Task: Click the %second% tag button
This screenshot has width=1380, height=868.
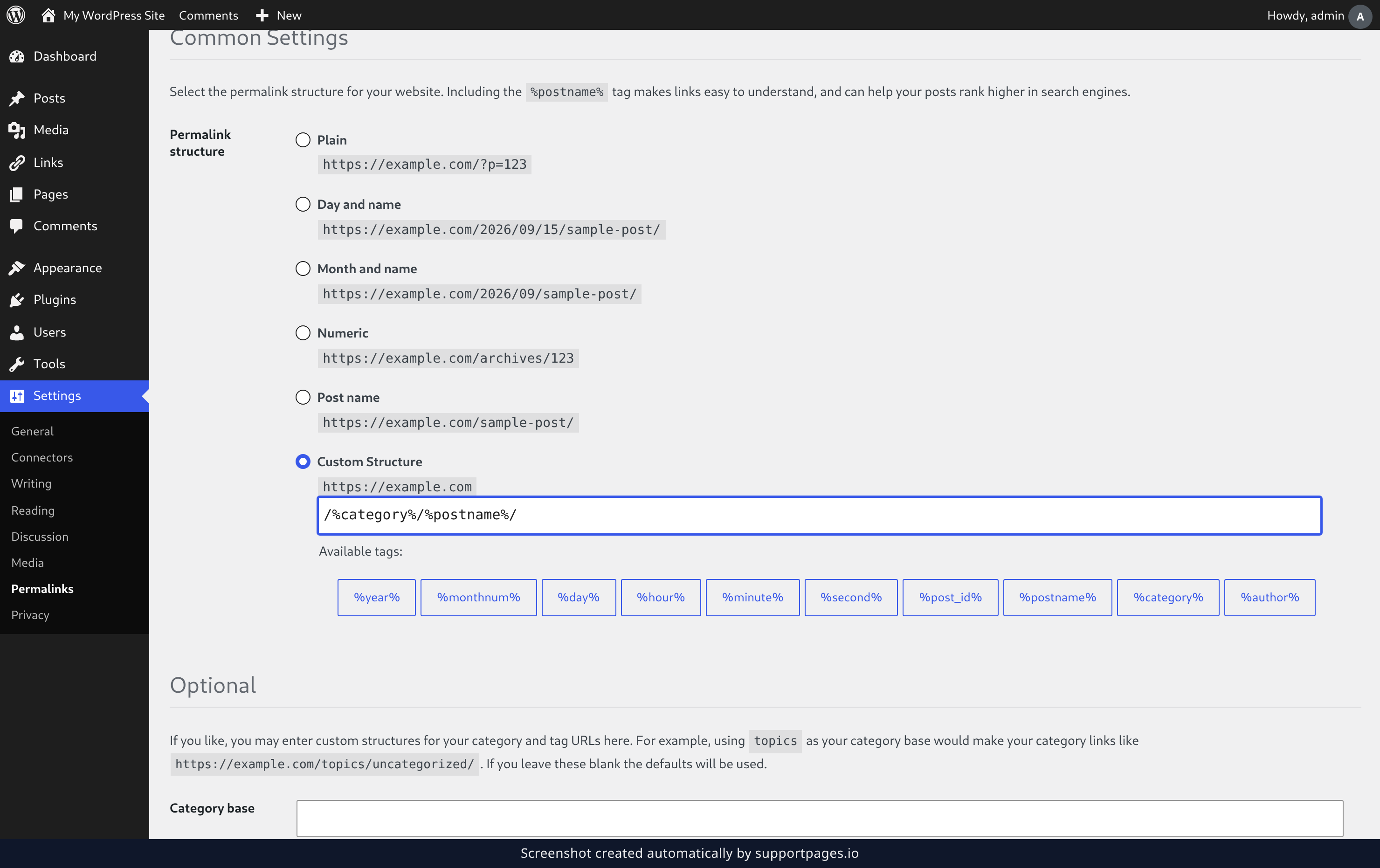Action: (x=850, y=597)
